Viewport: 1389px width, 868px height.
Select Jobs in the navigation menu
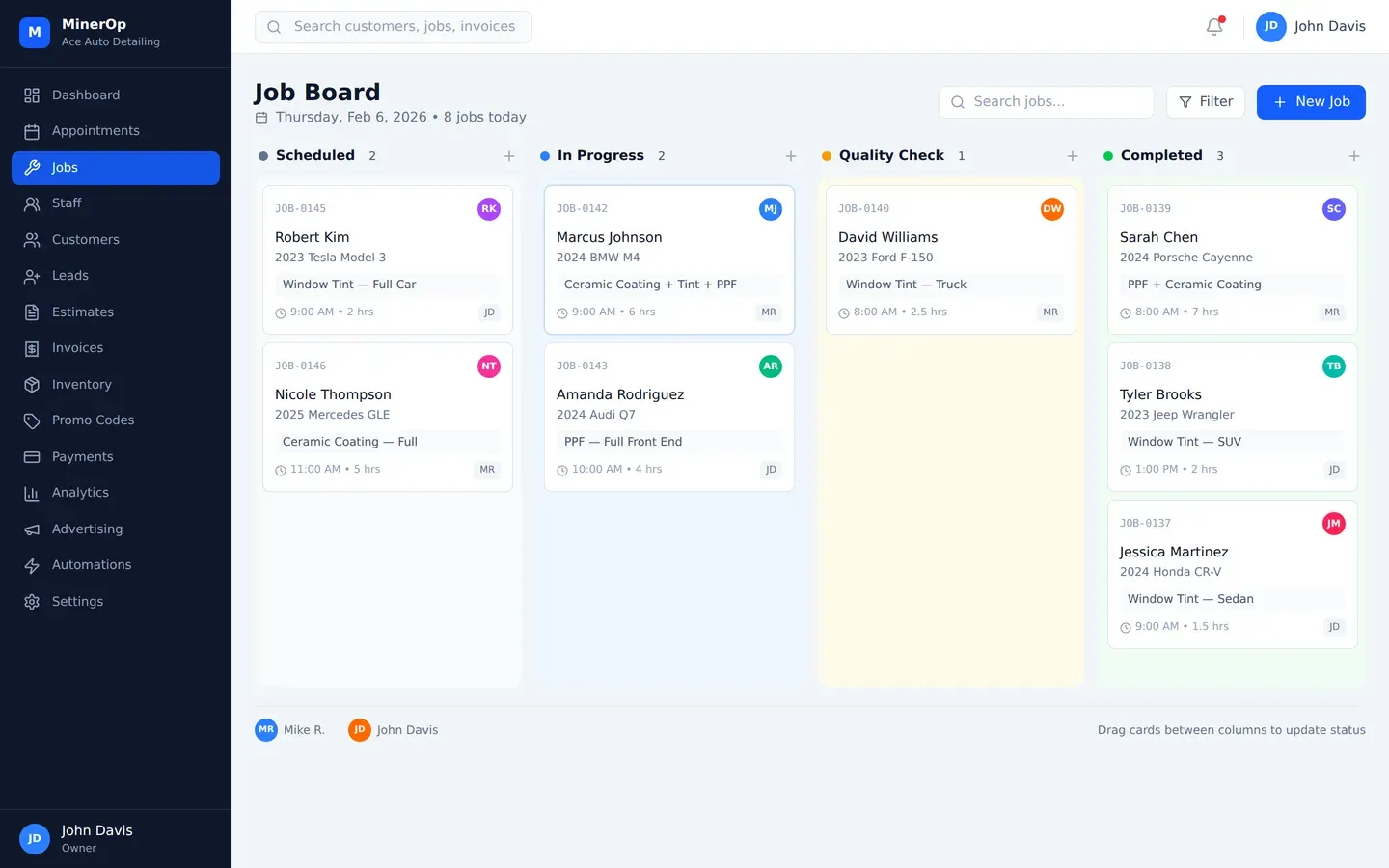click(x=64, y=167)
